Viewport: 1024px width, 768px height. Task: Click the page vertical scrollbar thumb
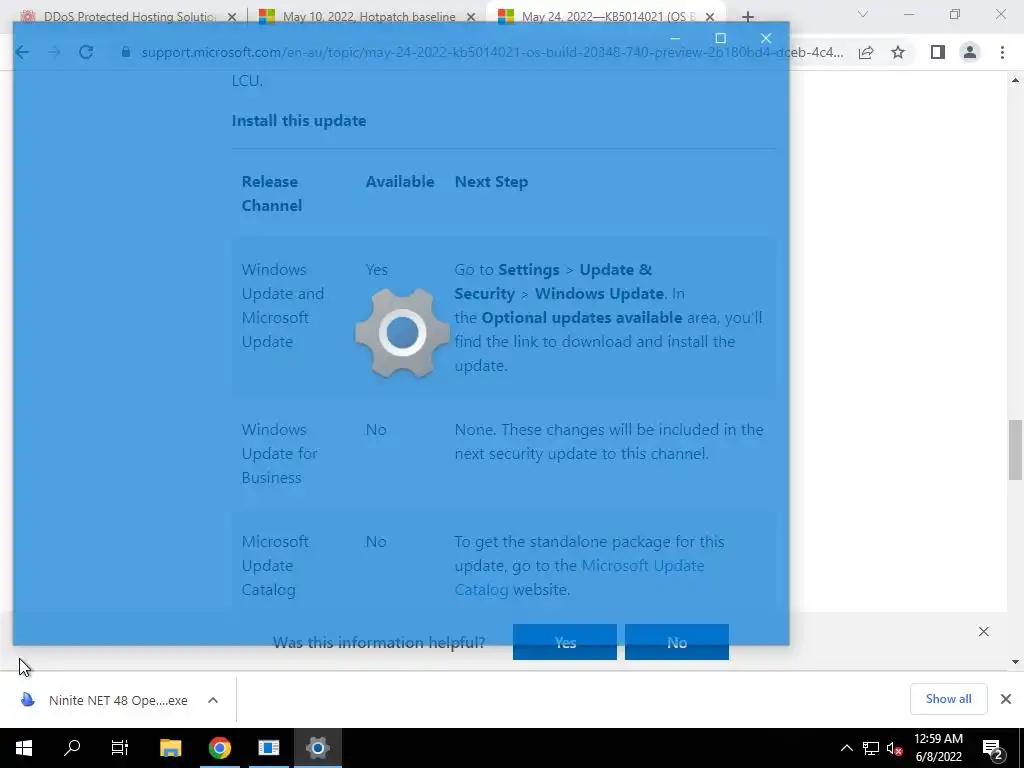[1015, 450]
